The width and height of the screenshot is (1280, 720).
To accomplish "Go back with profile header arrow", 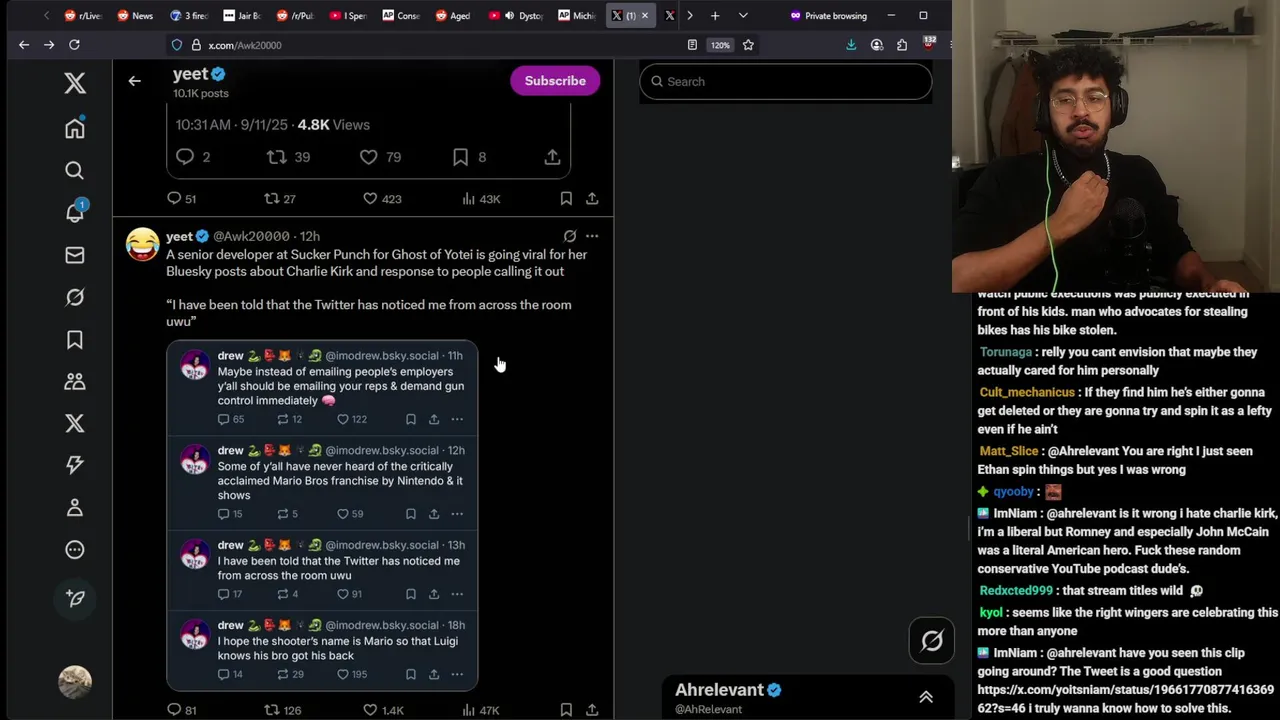I will click(135, 81).
